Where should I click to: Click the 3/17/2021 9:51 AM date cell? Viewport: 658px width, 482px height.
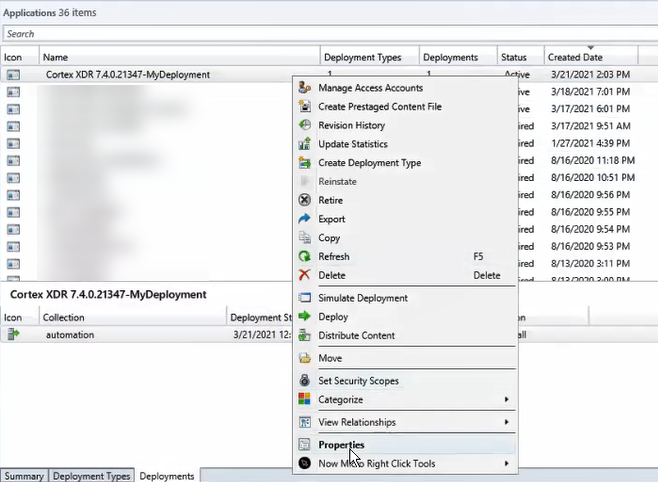(590, 126)
